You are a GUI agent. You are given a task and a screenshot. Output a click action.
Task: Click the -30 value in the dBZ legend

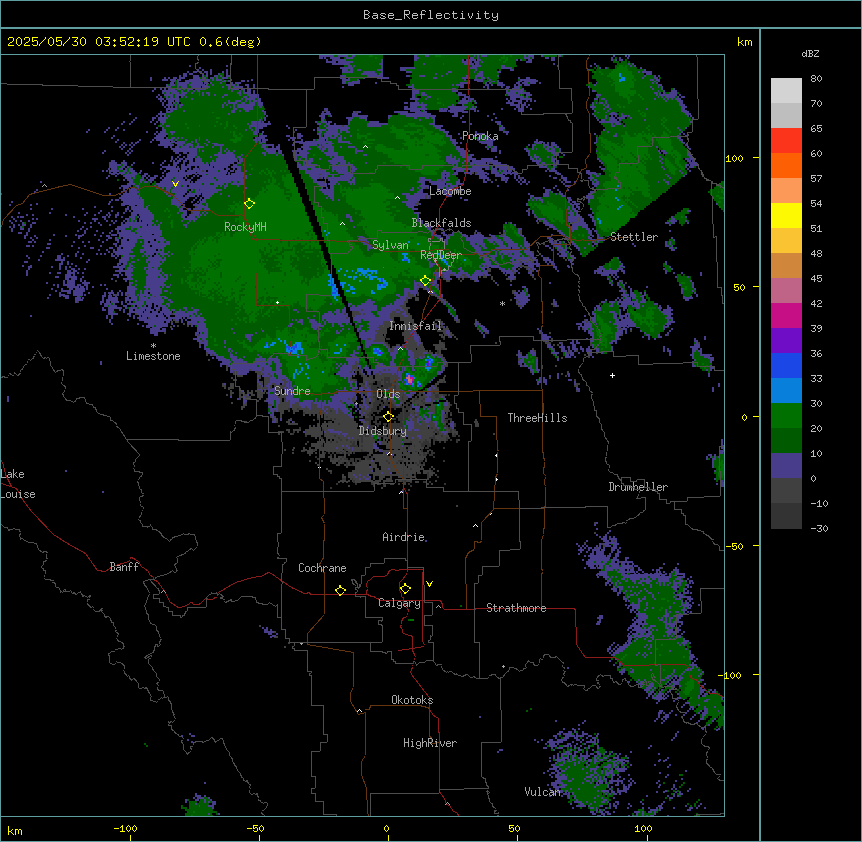click(x=818, y=528)
